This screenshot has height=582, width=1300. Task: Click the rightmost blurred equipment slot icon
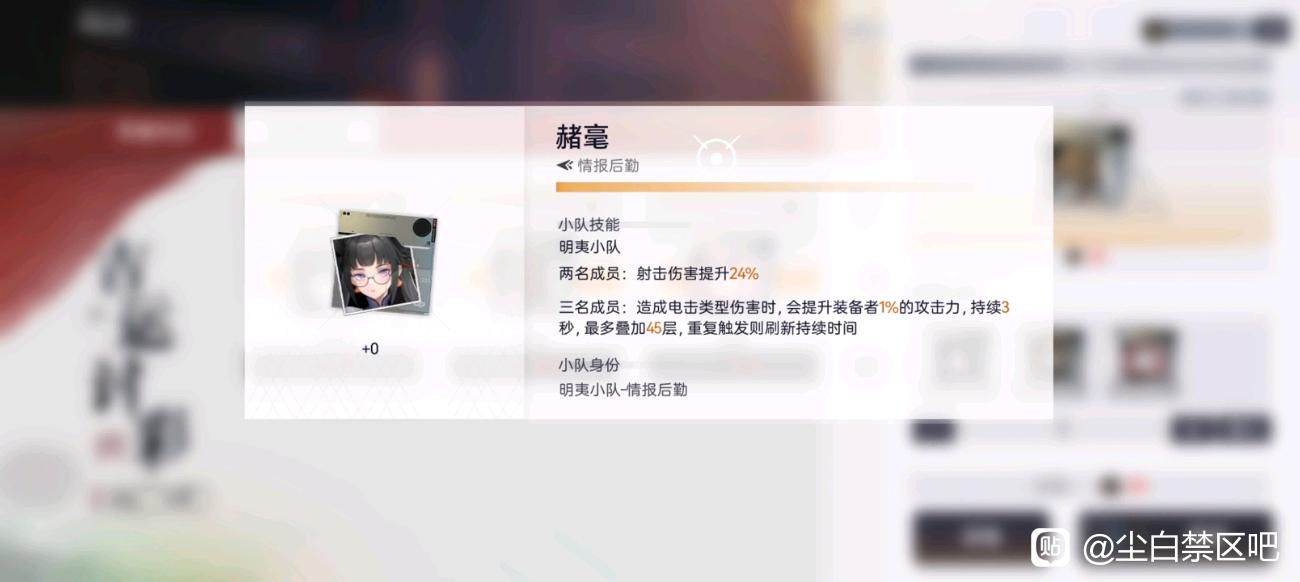[1146, 358]
